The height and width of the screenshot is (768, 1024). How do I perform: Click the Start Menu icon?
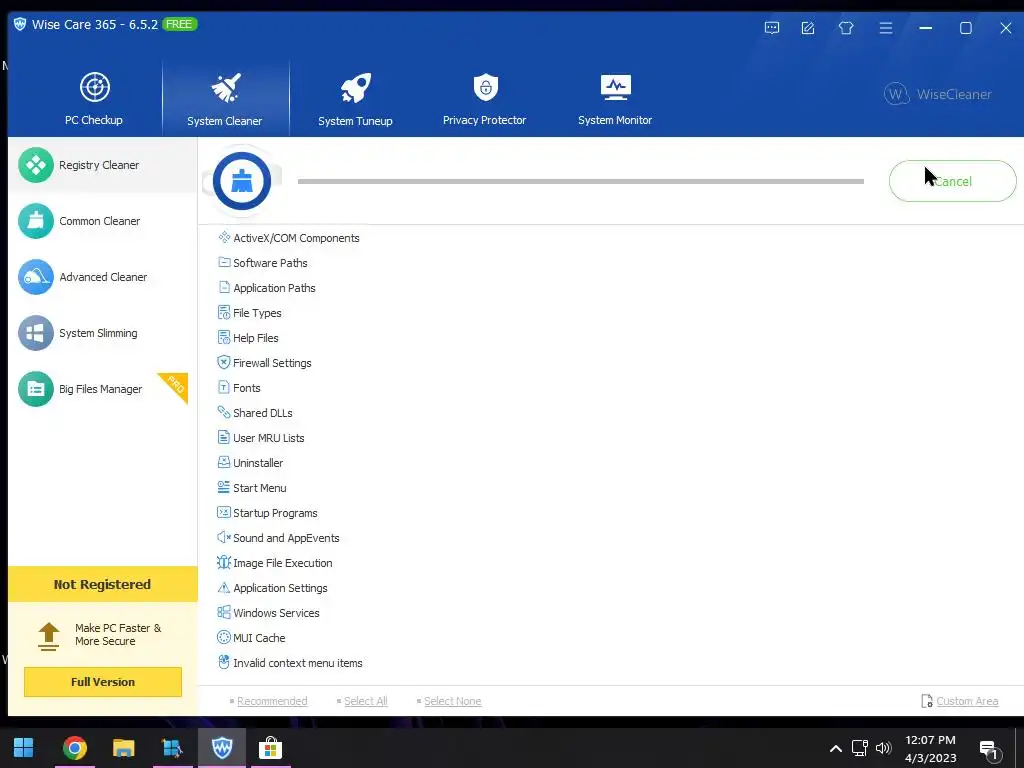pyautogui.click(x=224, y=487)
